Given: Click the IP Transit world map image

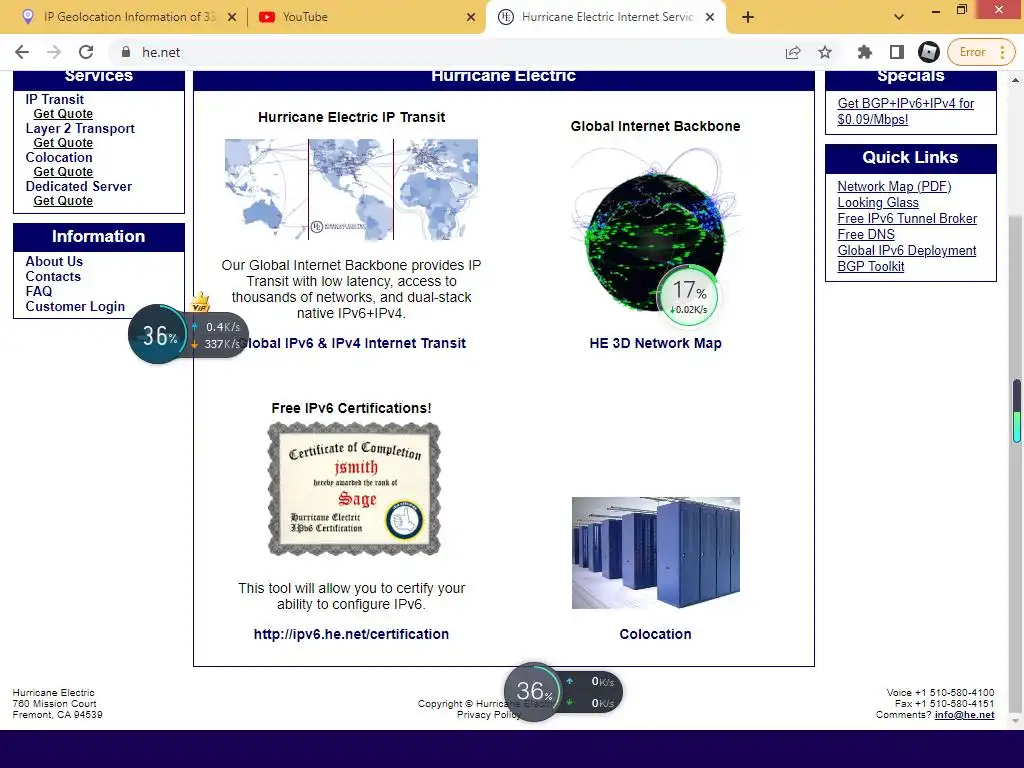Looking at the screenshot, I should [351, 189].
